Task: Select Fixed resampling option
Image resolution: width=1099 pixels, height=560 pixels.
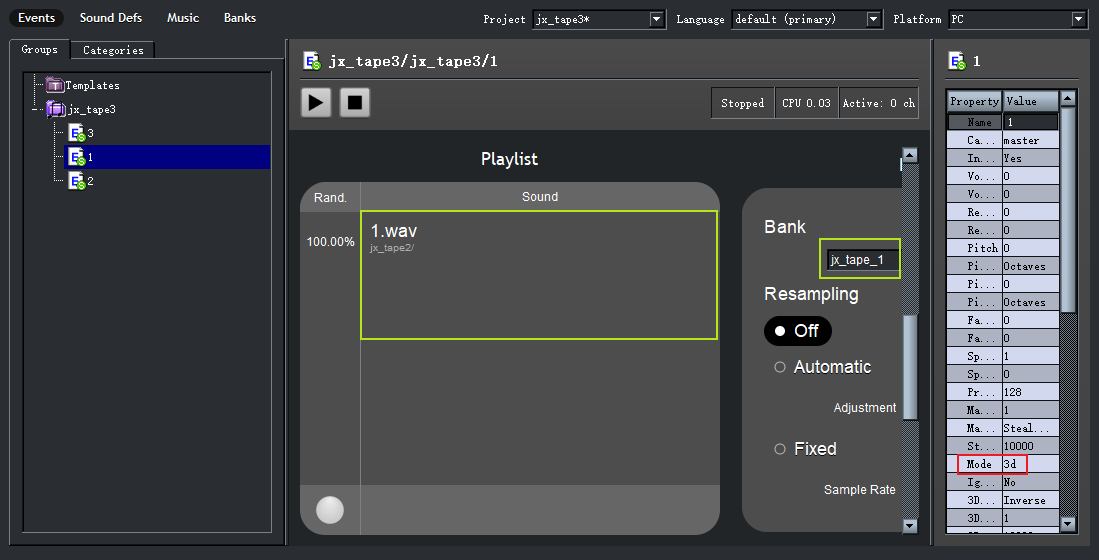Action: click(805, 449)
